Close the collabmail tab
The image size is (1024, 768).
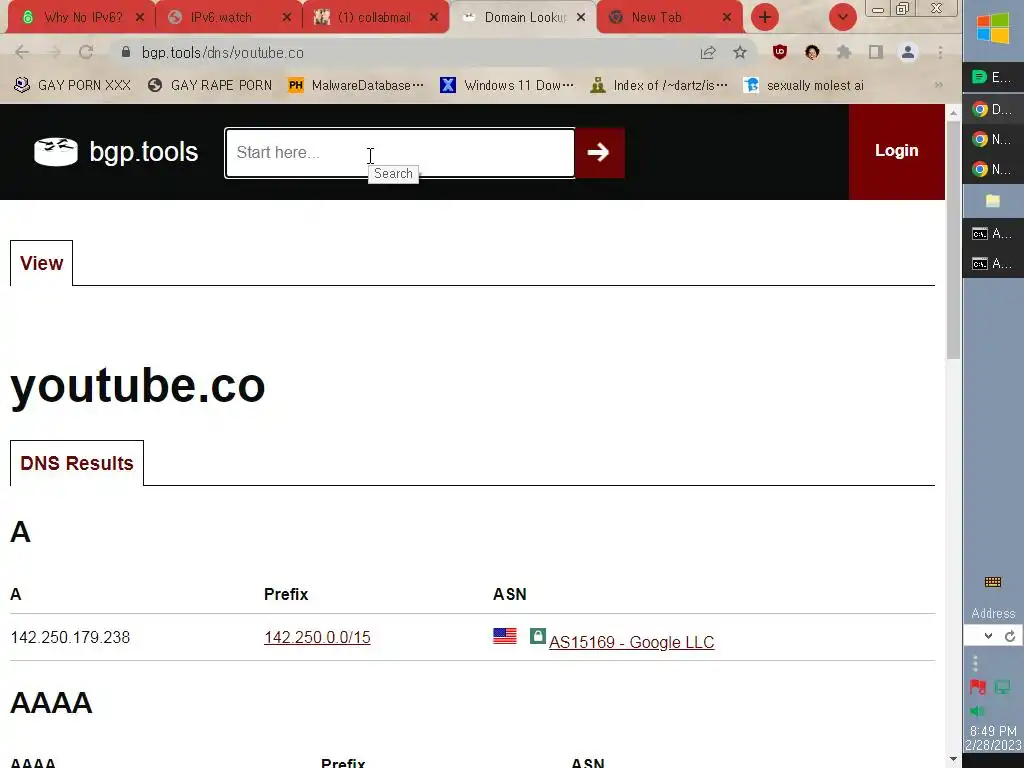pos(434,18)
